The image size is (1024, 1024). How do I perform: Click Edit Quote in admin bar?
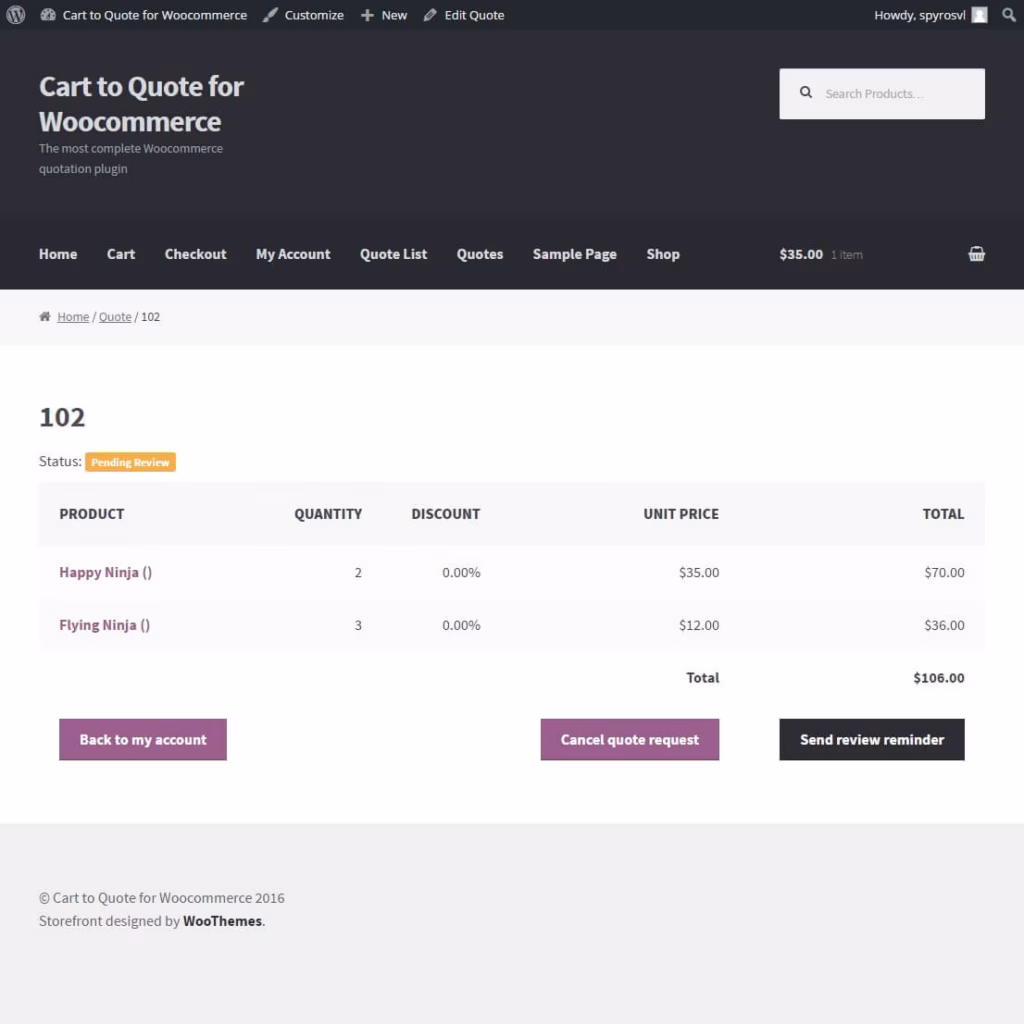(x=464, y=15)
